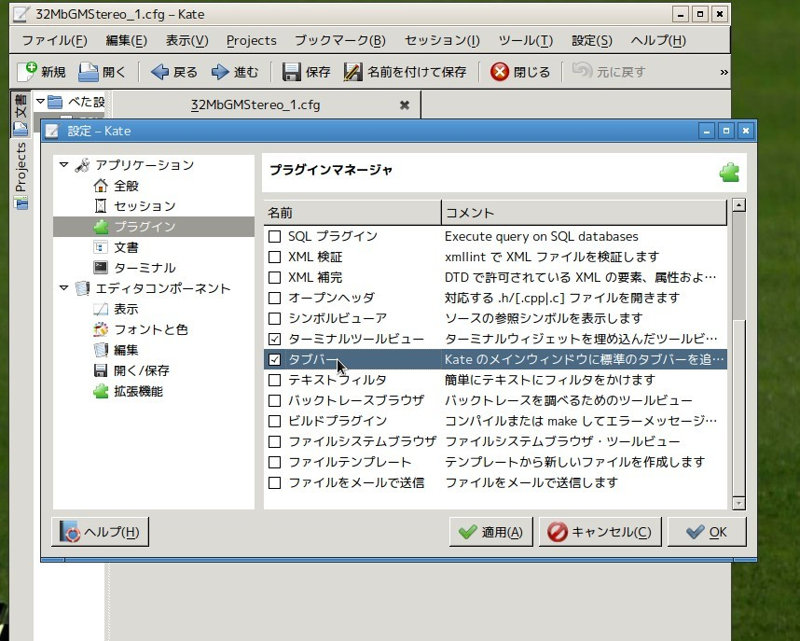This screenshot has width=800, height=641.
Task: Collapse the アプリケーション tree group
Action: pos(64,164)
